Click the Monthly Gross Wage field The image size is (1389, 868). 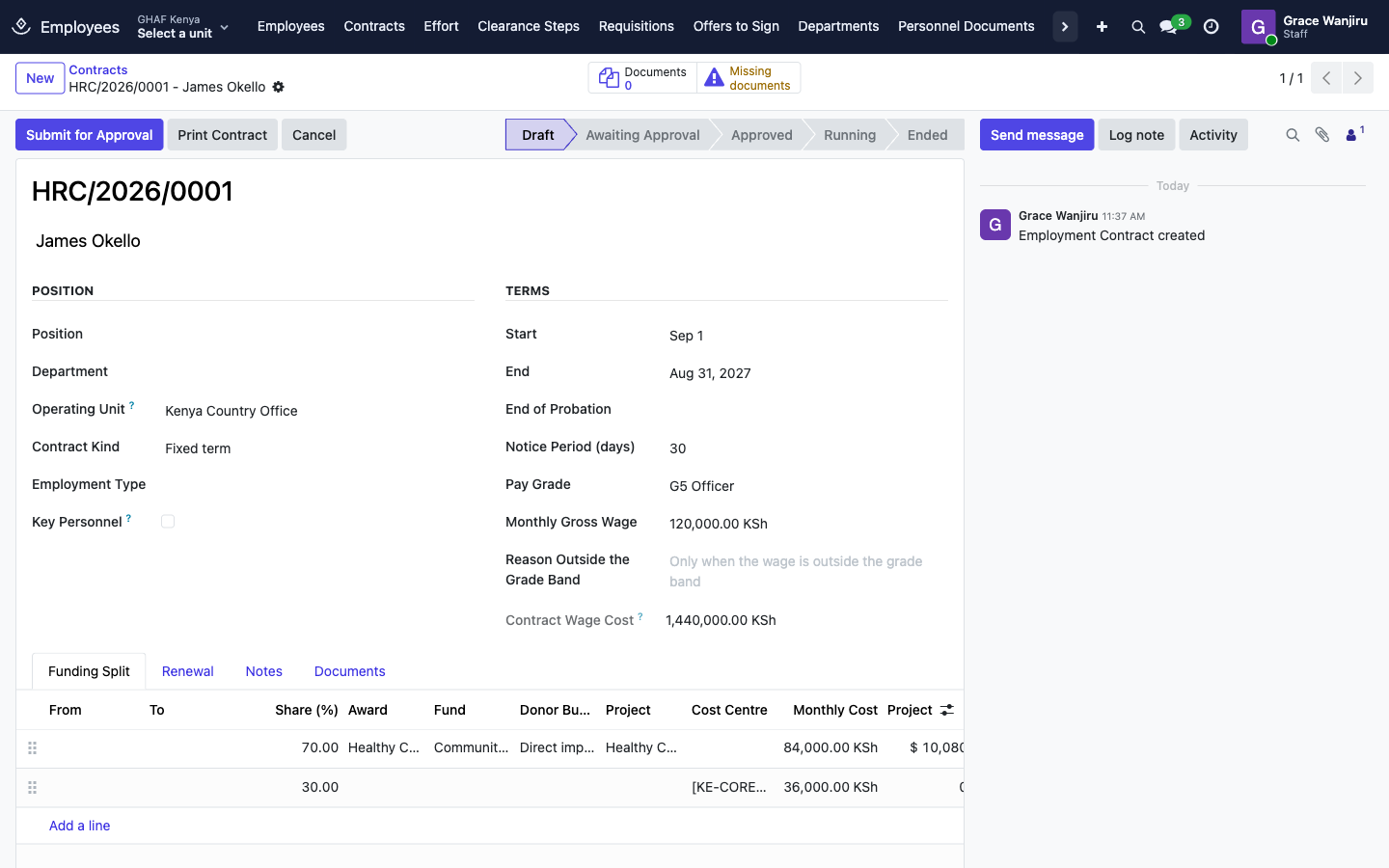coord(808,524)
